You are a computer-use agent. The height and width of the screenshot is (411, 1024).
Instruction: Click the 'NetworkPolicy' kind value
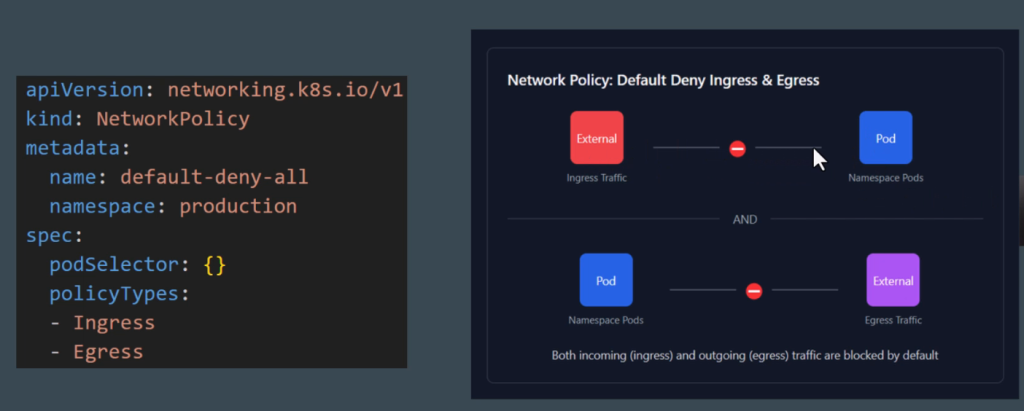point(172,120)
